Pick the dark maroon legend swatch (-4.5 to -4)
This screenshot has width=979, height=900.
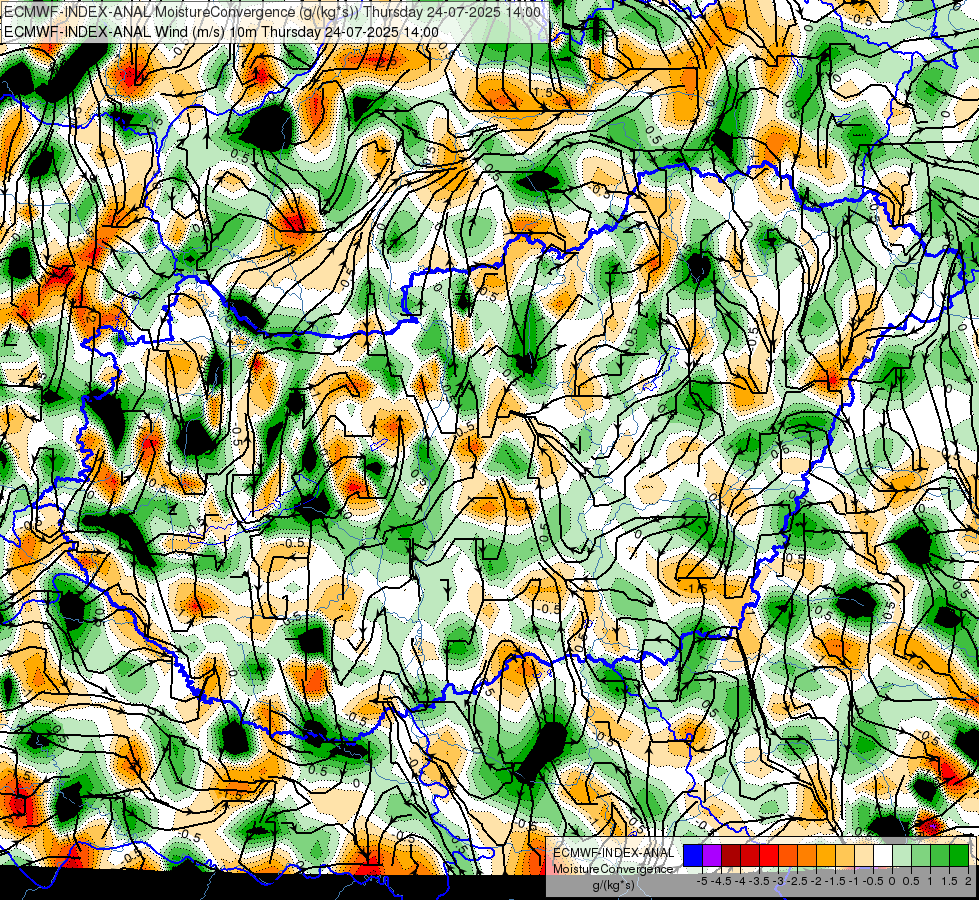[731, 855]
